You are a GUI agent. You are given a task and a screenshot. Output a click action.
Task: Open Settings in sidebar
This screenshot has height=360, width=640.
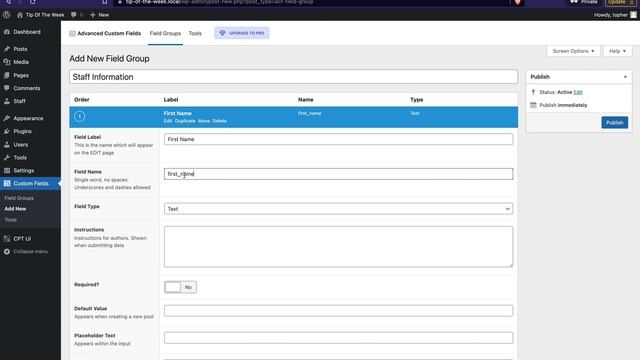[24, 171]
